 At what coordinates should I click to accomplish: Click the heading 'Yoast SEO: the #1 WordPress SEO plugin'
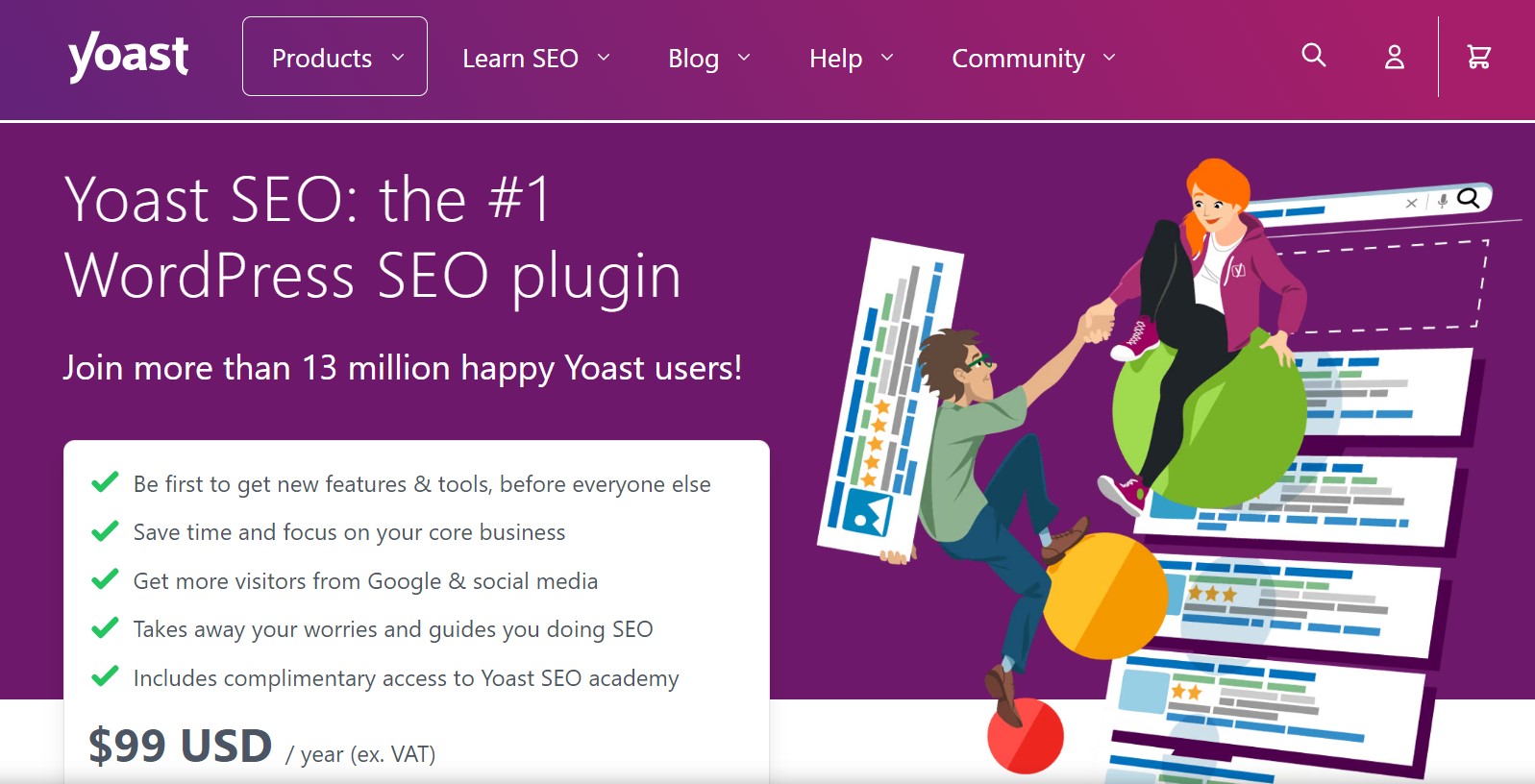pos(373,238)
